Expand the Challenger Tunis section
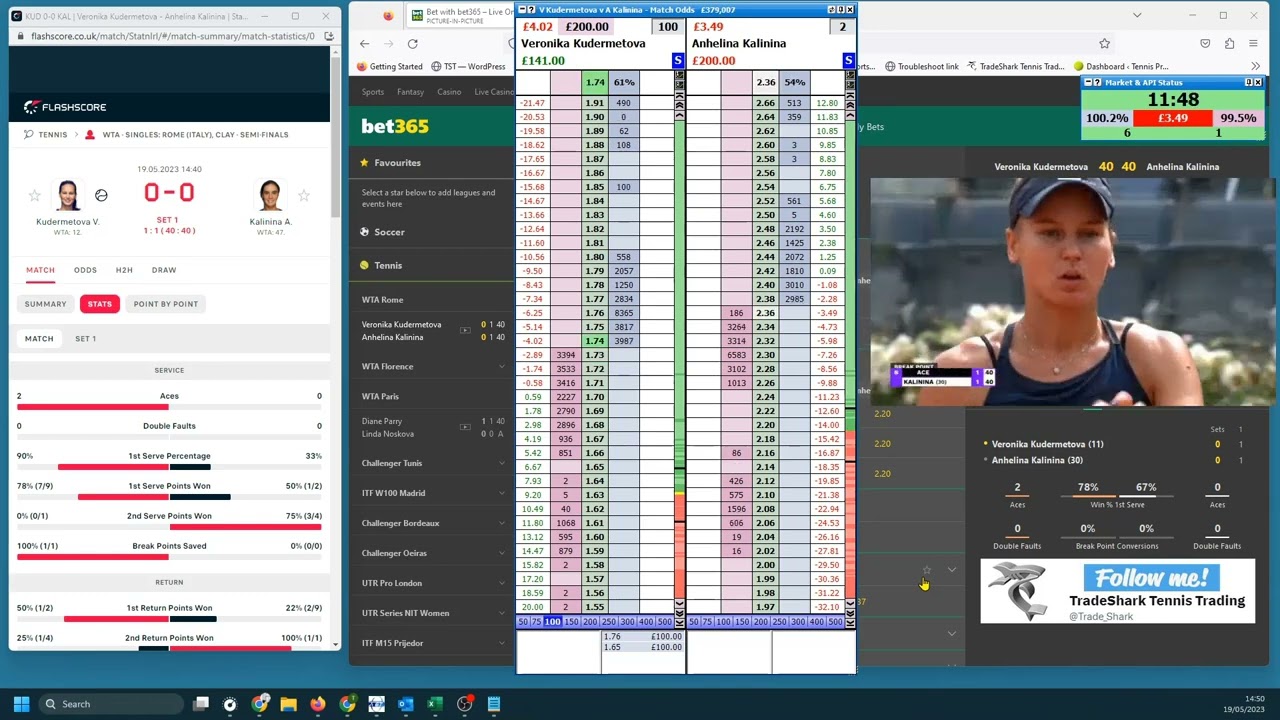The image size is (1280, 720). pyautogui.click(x=501, y=464)
